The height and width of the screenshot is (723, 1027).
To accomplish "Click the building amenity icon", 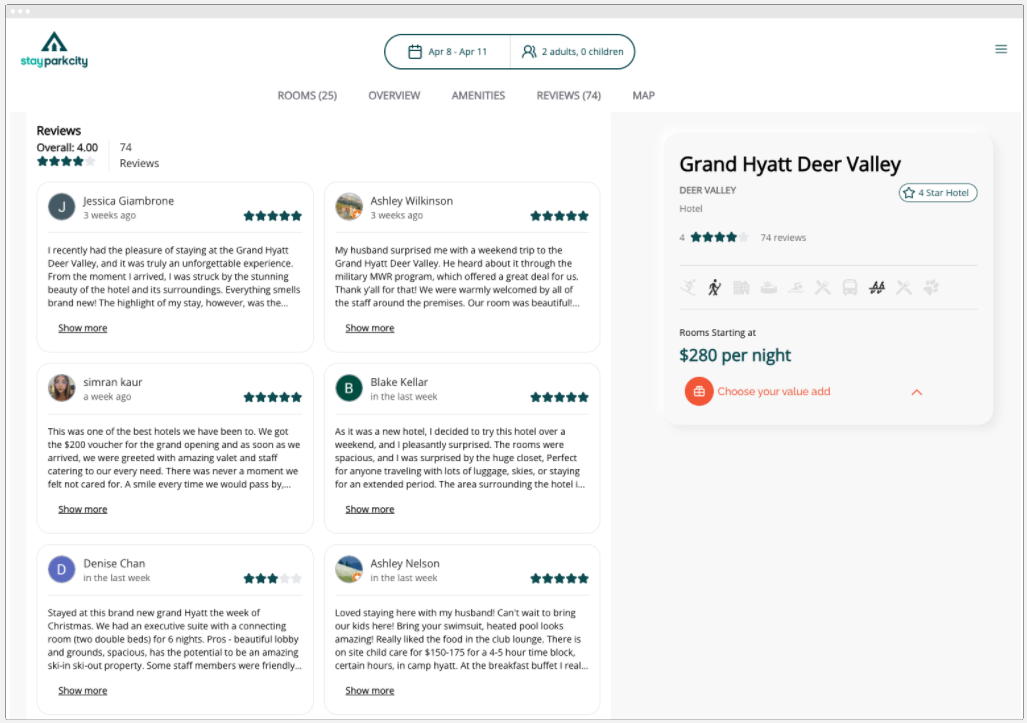I will (x=741, y=287).
